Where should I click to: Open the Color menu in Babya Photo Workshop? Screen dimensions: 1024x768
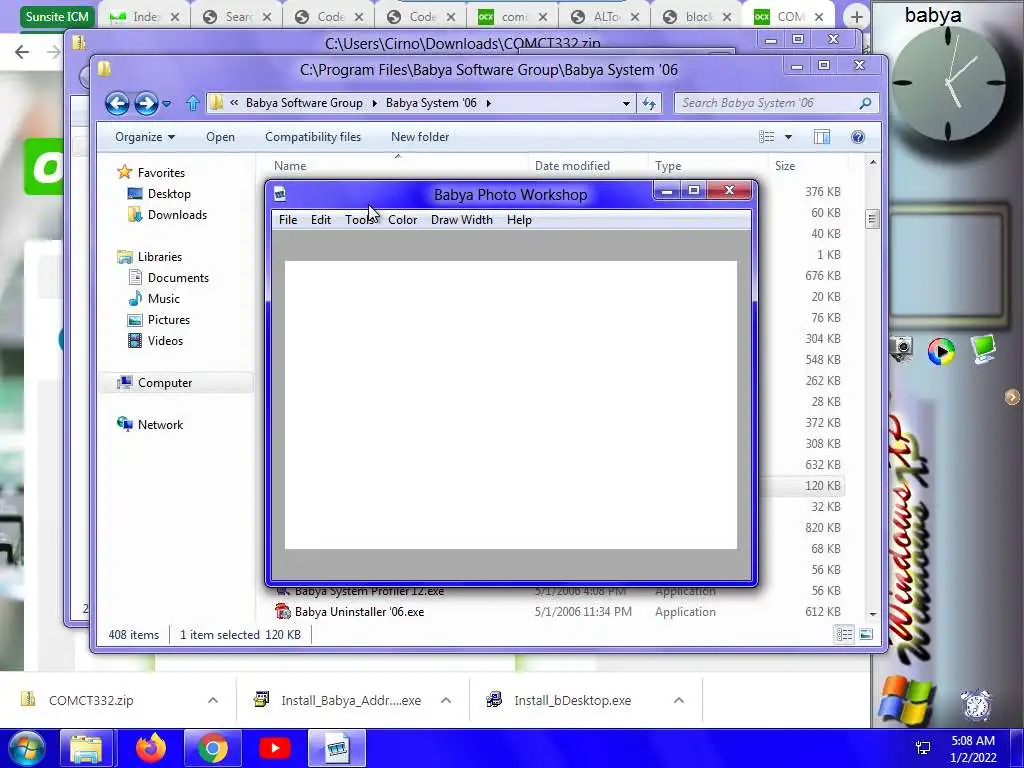point(402,220)
